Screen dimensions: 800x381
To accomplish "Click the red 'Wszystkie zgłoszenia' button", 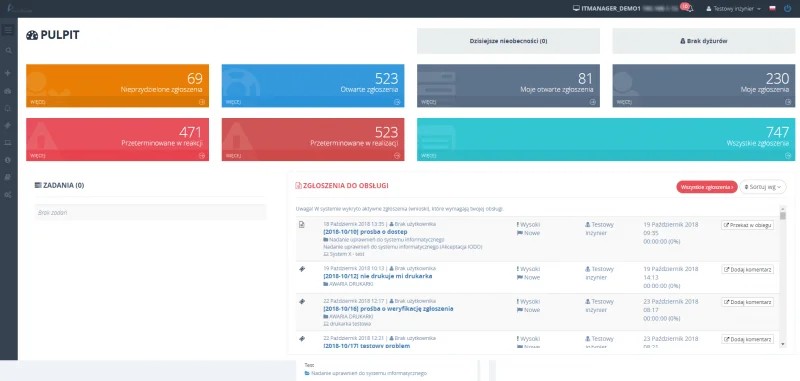I will pyautogui.click(x=707, y=187).
